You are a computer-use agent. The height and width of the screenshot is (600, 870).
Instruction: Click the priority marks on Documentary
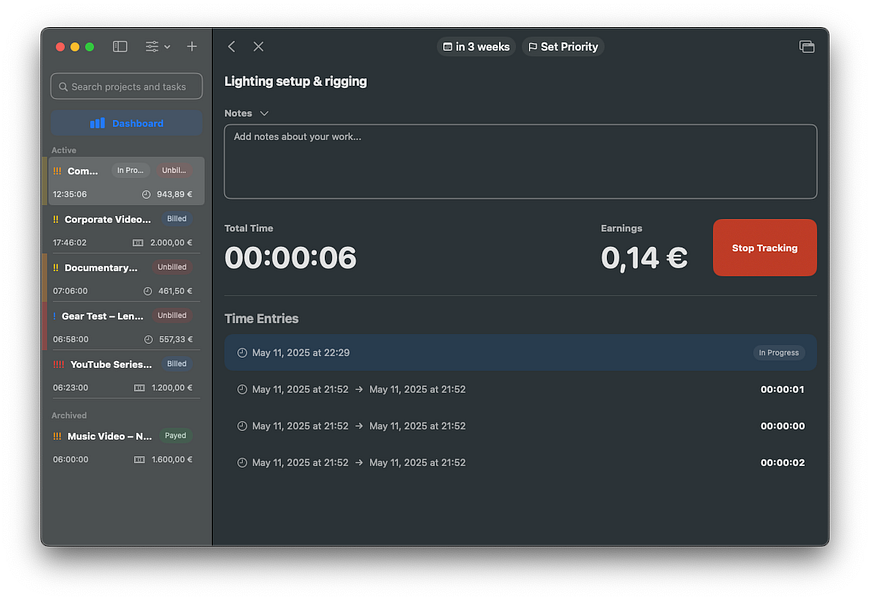(x=55, y=268)
